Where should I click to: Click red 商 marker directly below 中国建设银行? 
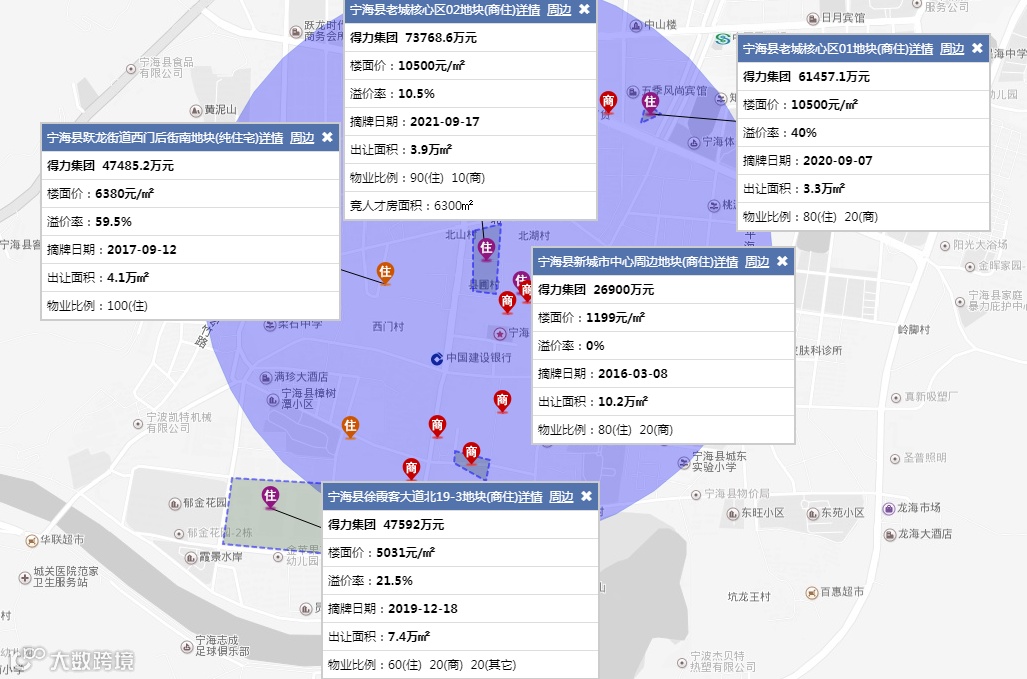pos(437,426)
